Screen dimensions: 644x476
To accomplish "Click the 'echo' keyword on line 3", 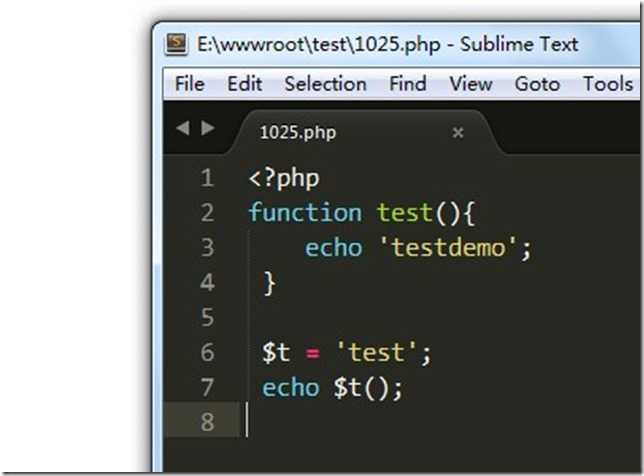I will point(333,248).
